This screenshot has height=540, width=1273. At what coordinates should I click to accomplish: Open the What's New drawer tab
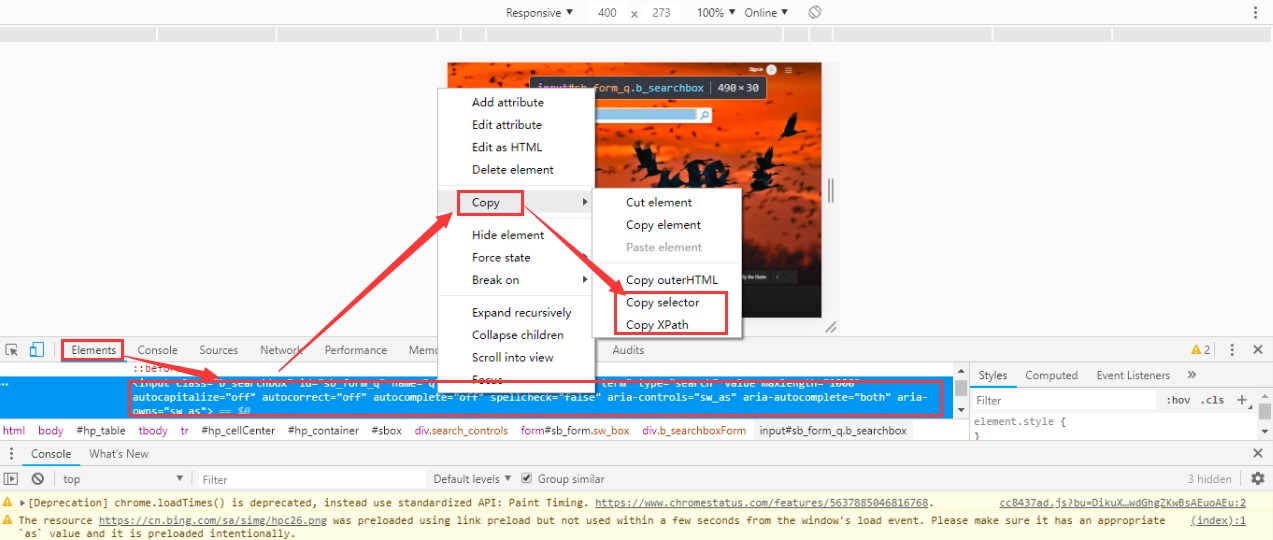pyautogui.click(x=119, y=454)
